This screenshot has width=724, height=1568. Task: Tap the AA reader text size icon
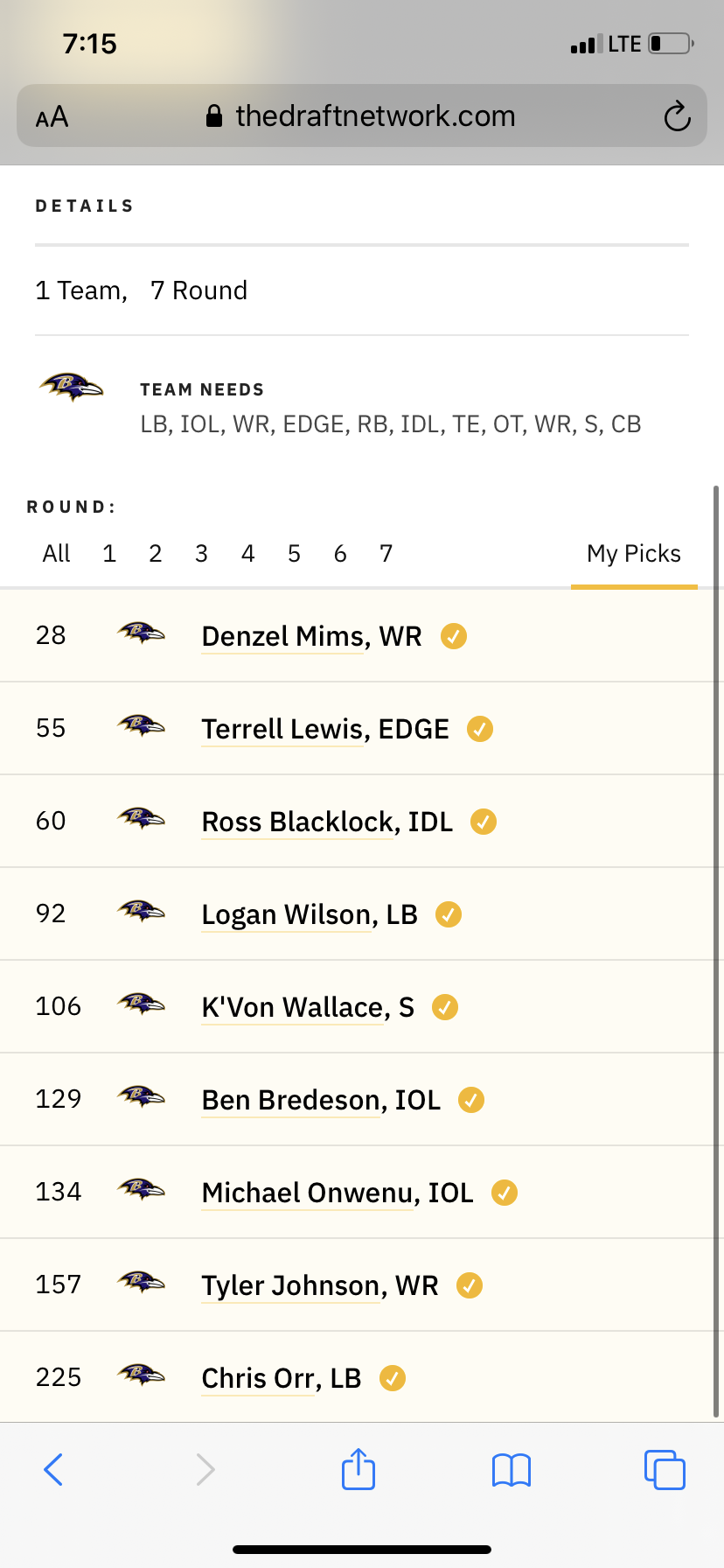click(52, 116)
